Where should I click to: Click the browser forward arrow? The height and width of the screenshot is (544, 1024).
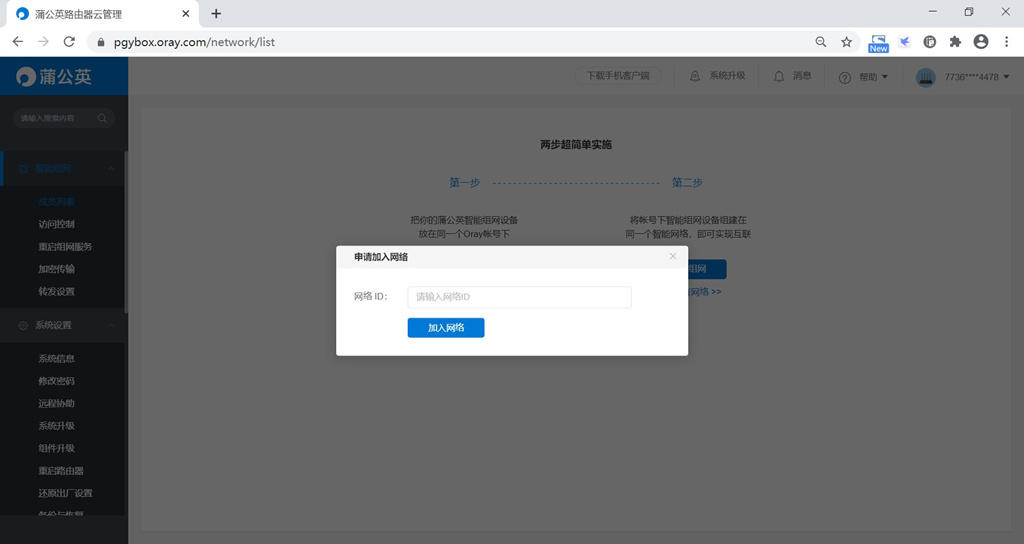tap(43, 42)
